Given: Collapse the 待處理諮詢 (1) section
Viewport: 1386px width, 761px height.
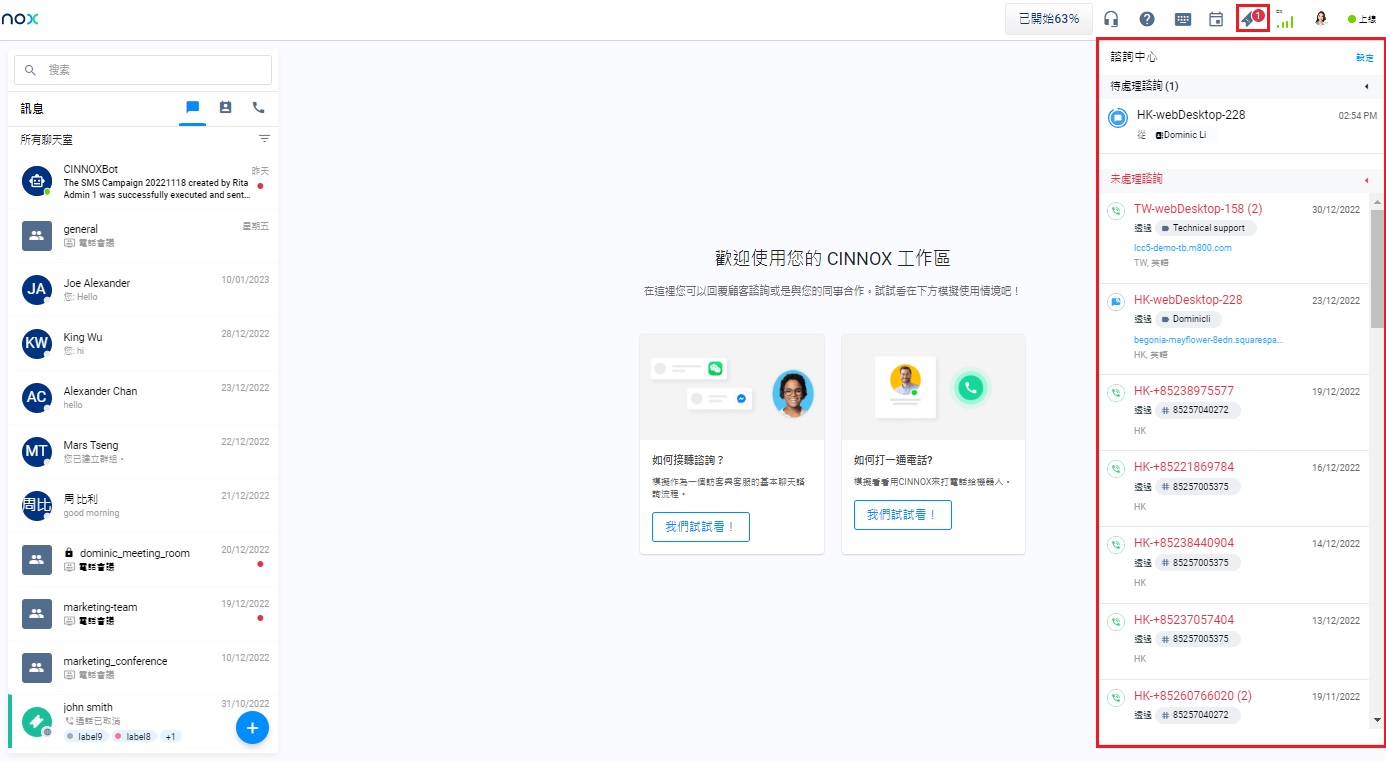Looking at the screenshot, I should pos(1366,86).
